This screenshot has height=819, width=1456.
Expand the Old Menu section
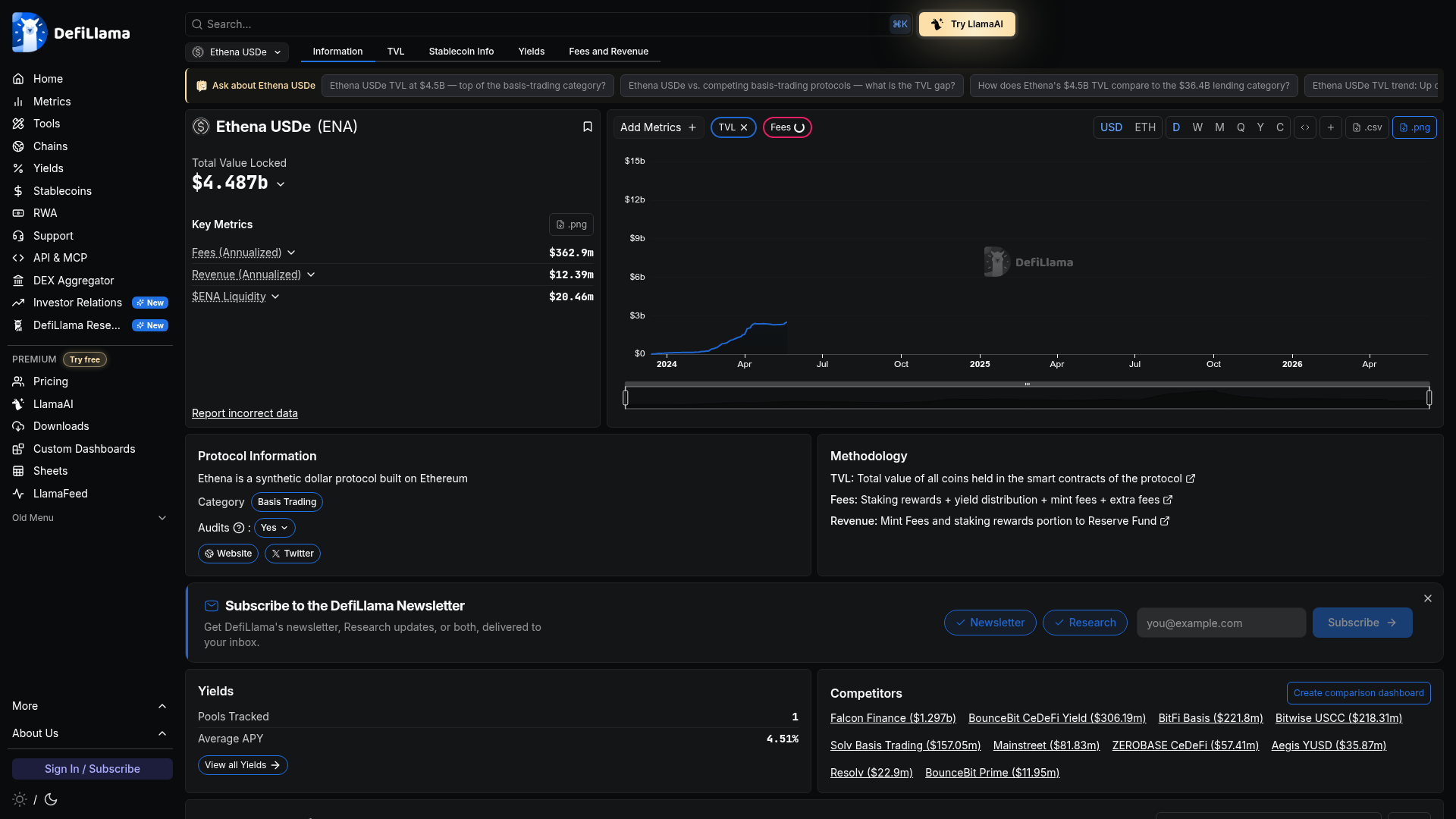click(90, 518)
